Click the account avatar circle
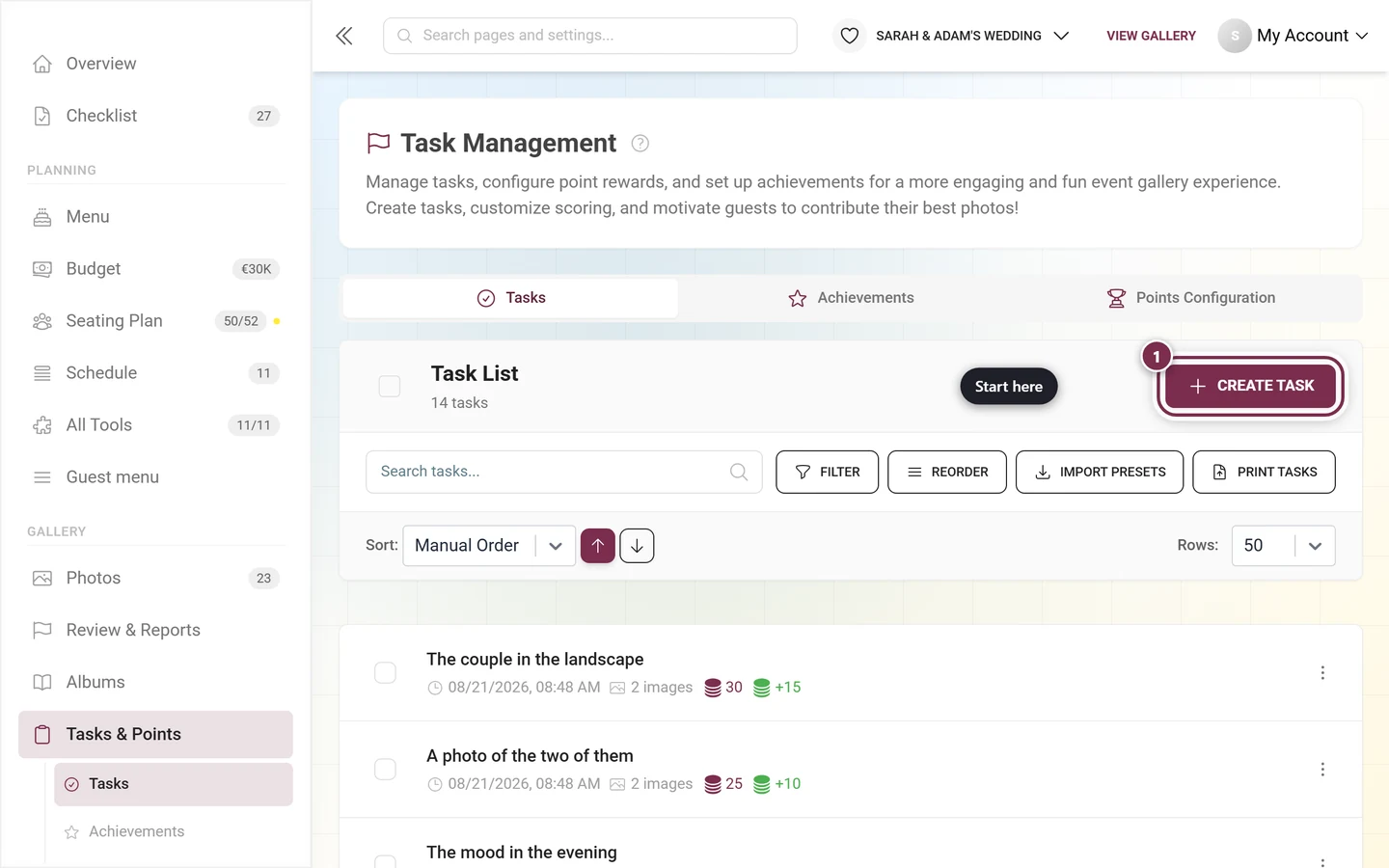The image size is (1389, 868). coord(1235,36)
